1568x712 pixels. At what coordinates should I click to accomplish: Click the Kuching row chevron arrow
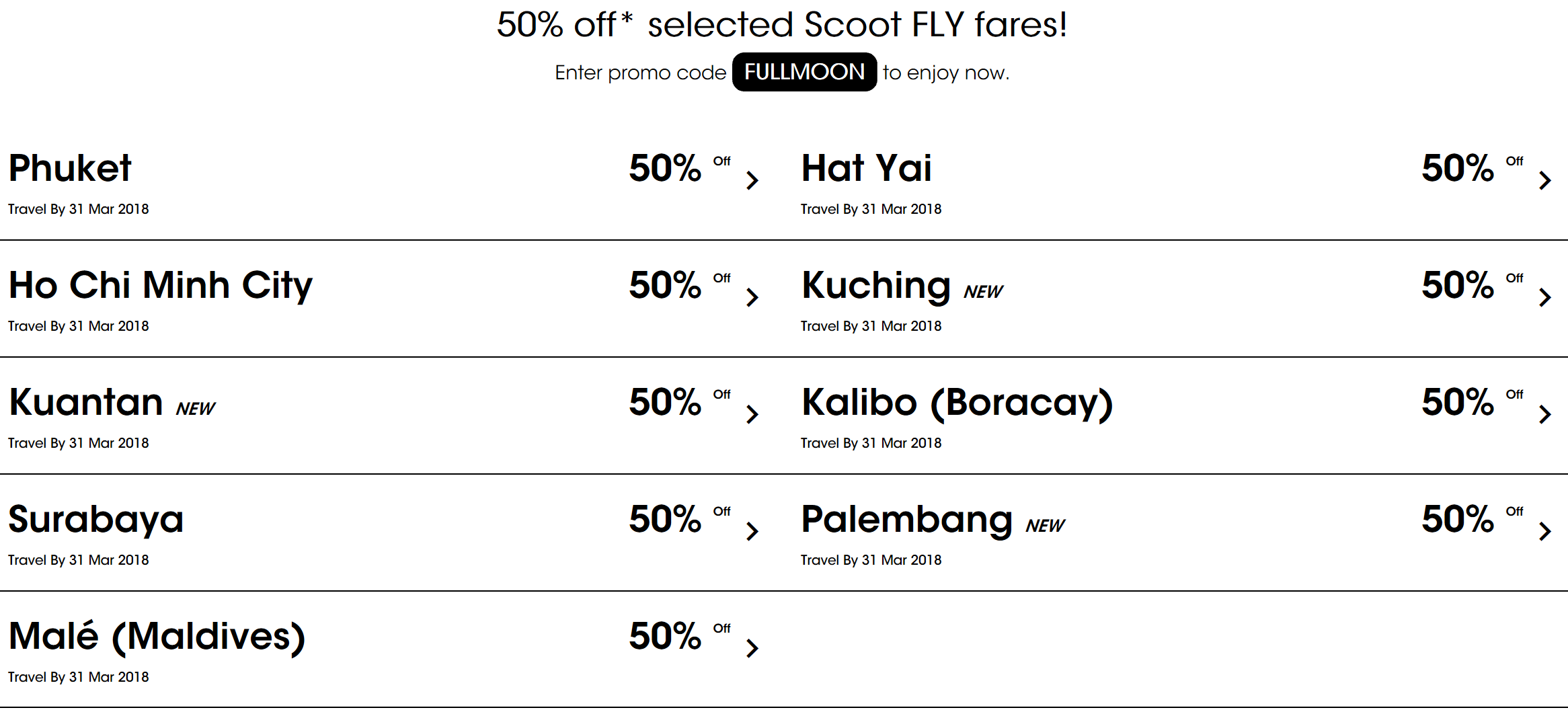tap(1545, 297)
